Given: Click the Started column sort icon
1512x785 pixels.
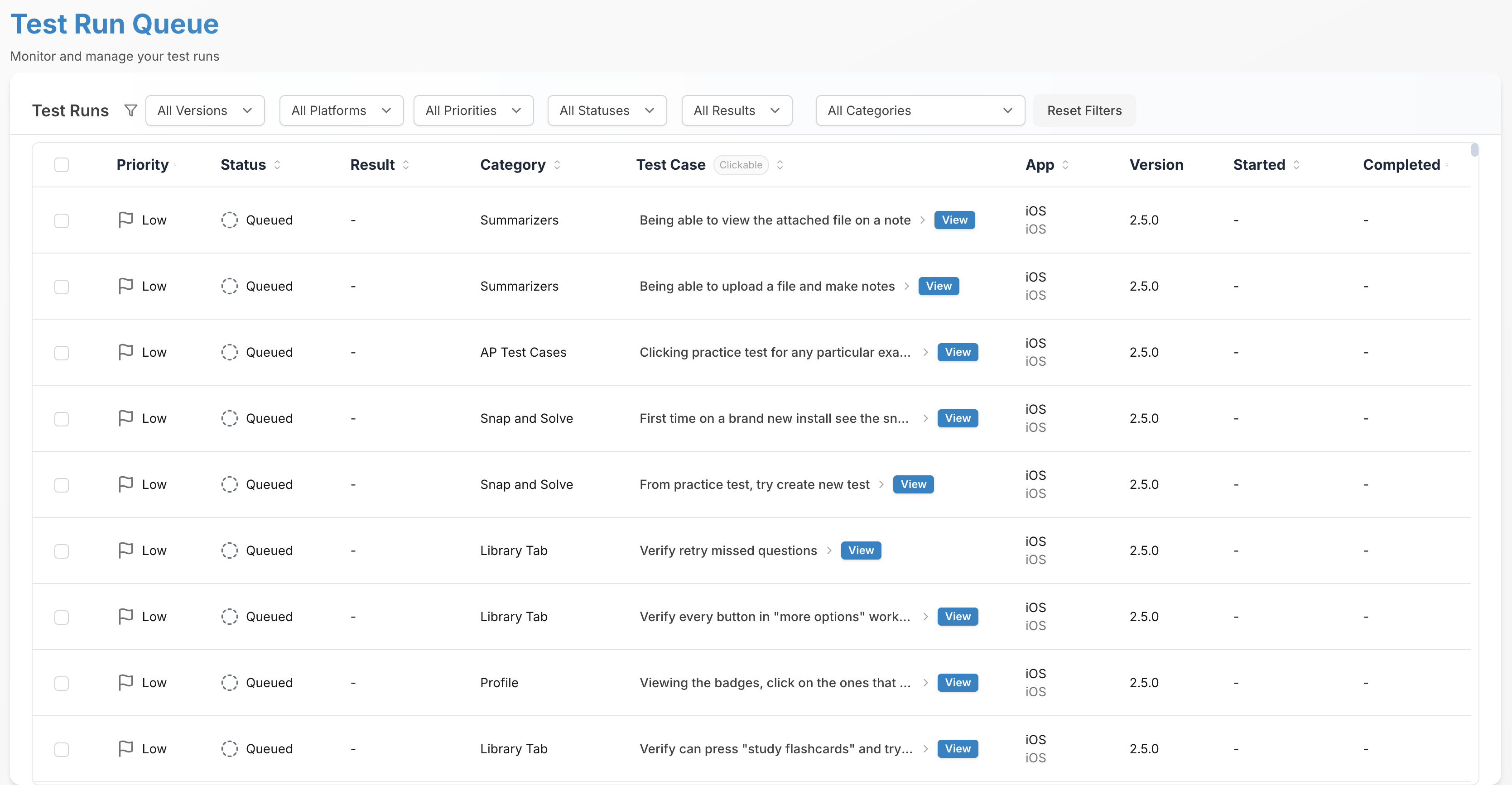Looking at the screenshot, I should click(1296, 165).
